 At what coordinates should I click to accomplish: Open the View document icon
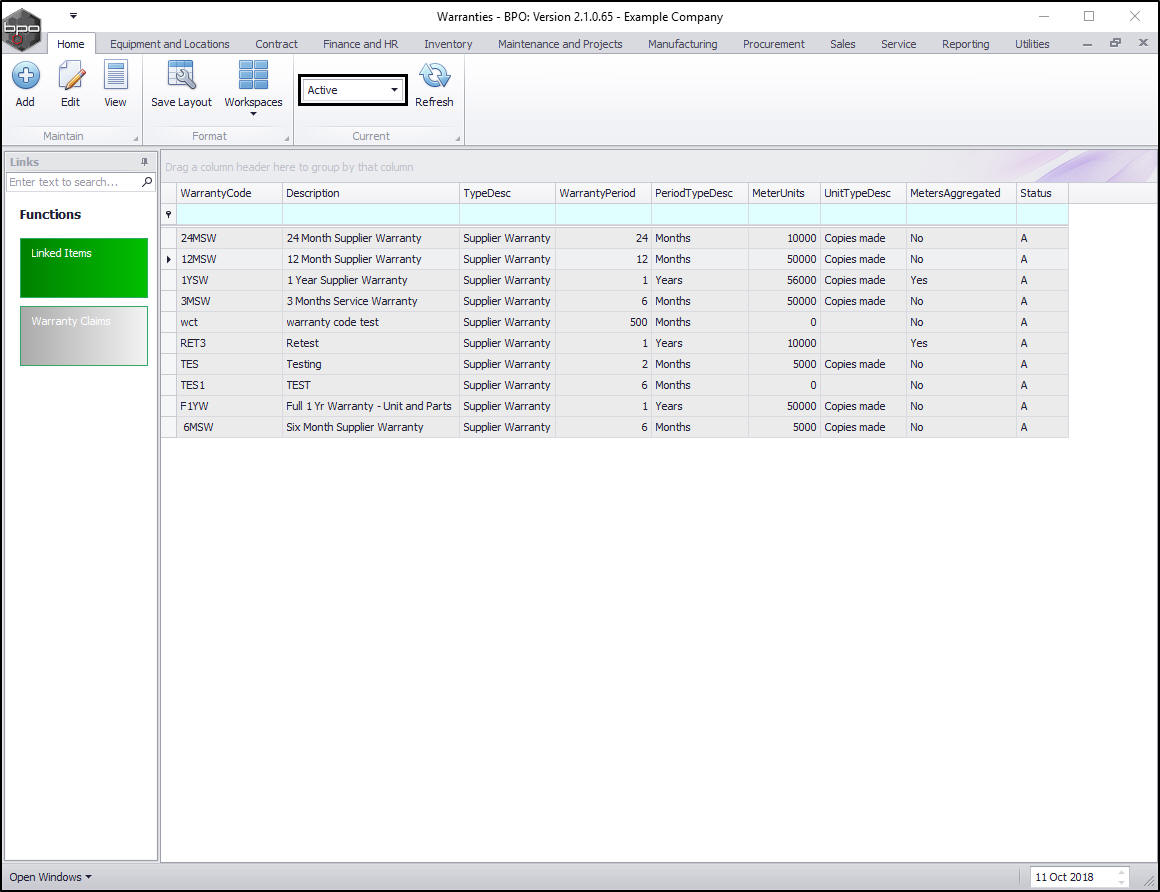(x=115, y=75)
